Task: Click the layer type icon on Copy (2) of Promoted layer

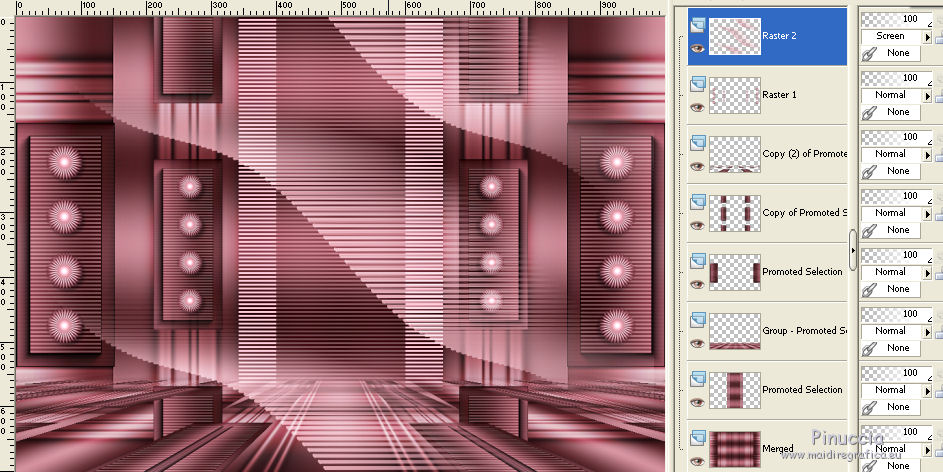Action: 698,143
